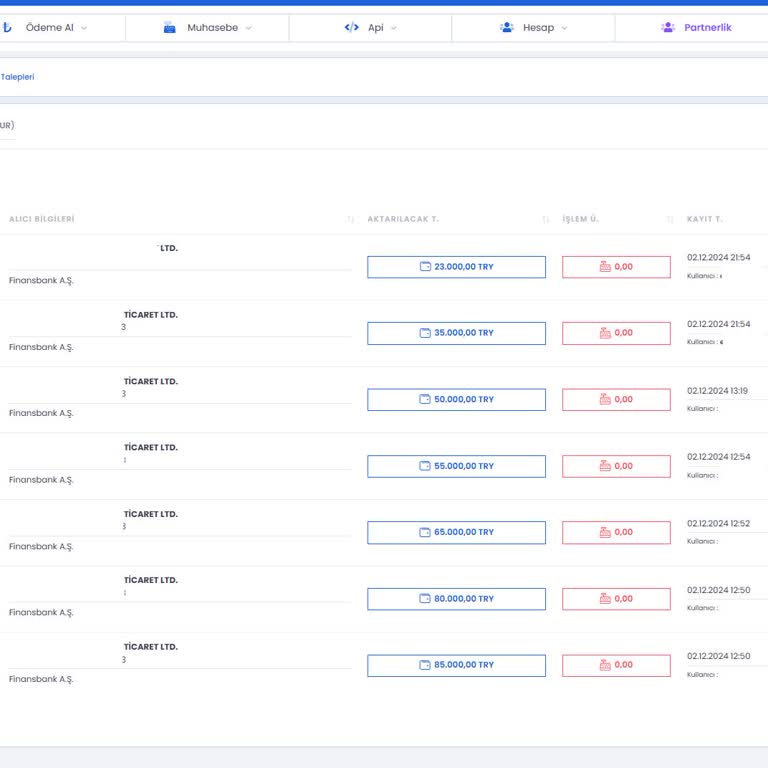
Task: Click the Partnerlik people icon
Action: [668, 28]
